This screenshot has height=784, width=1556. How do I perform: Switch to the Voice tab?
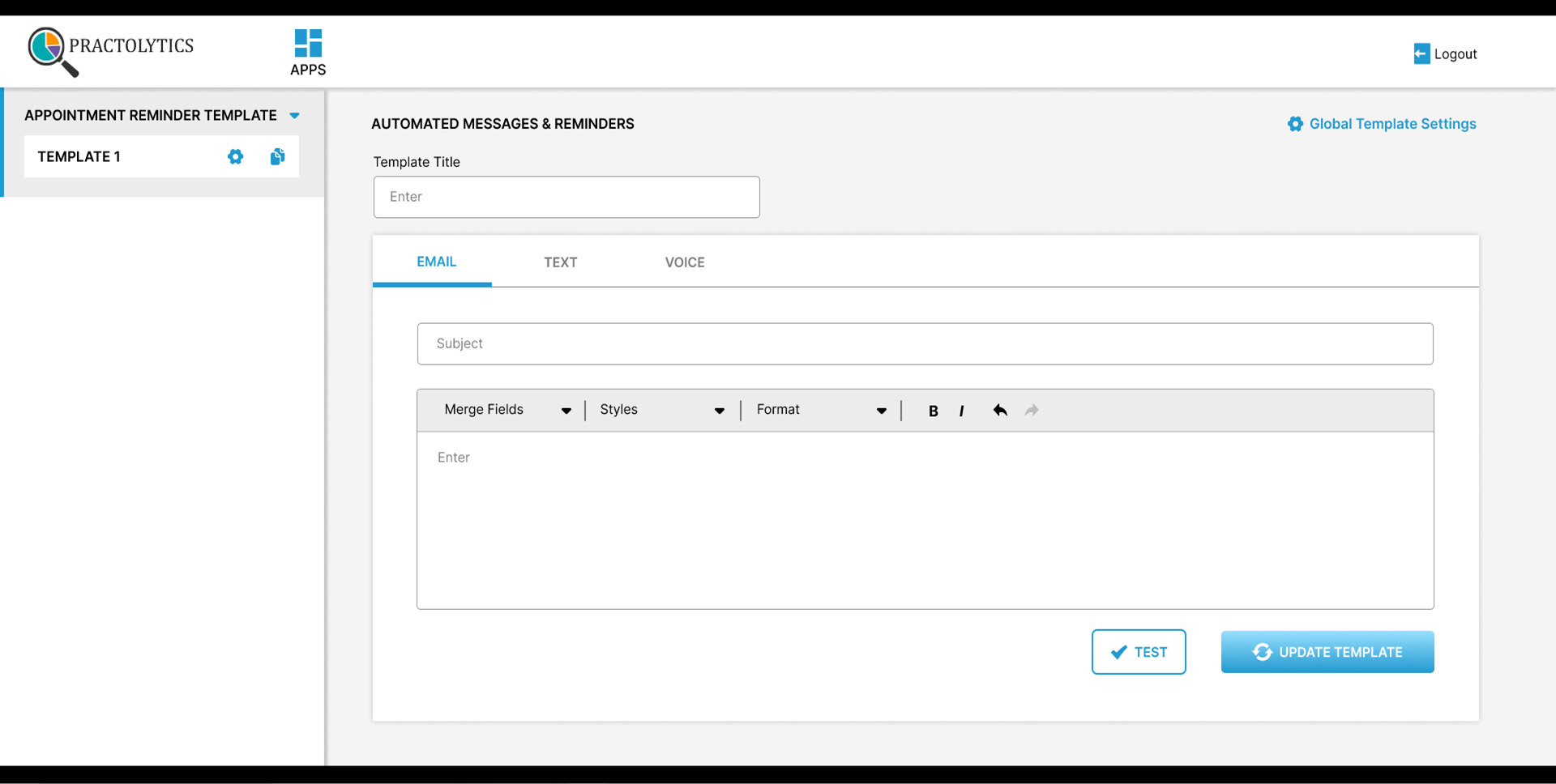[x=685, y=262]
